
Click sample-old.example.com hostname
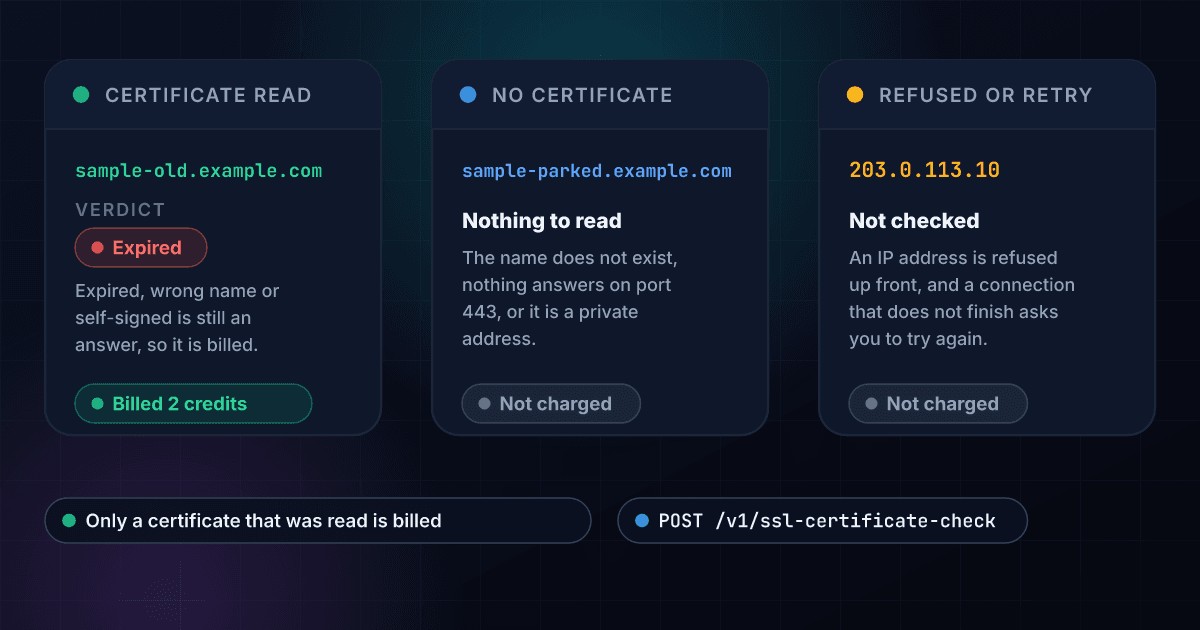[x=199, y=171]
